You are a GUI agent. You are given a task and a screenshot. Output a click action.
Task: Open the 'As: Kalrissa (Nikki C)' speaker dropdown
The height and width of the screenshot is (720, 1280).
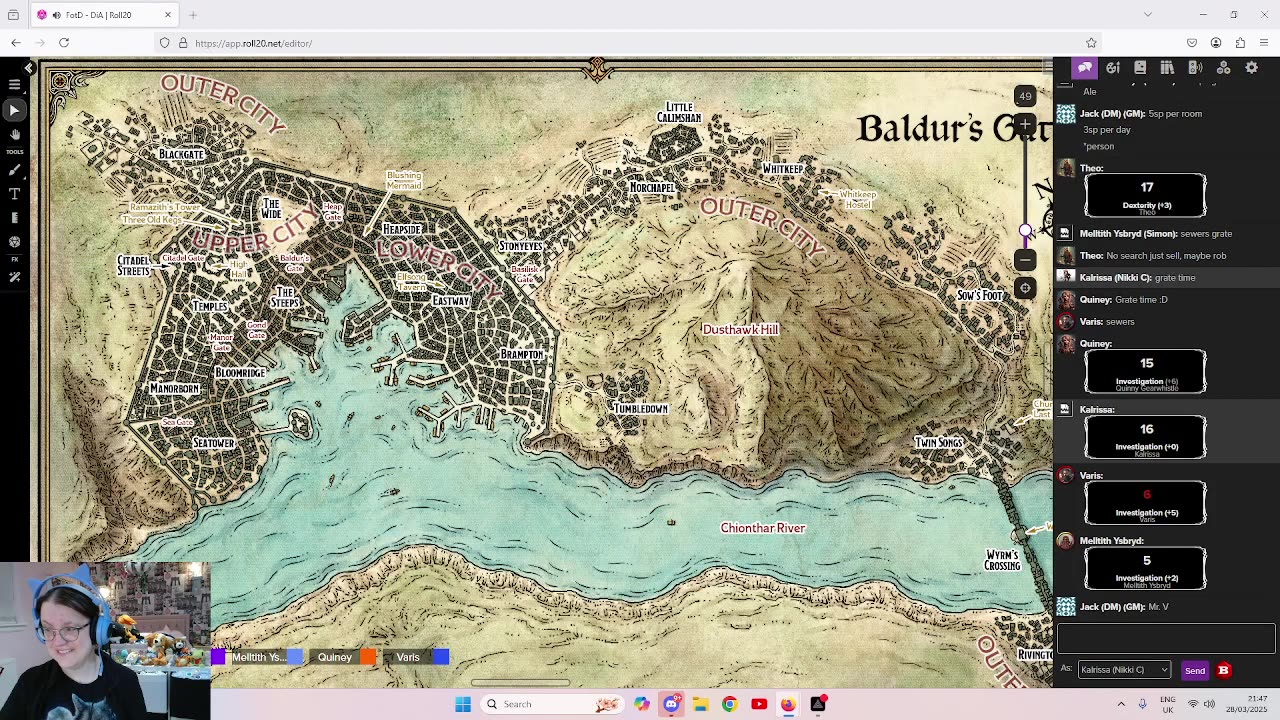1124,670
